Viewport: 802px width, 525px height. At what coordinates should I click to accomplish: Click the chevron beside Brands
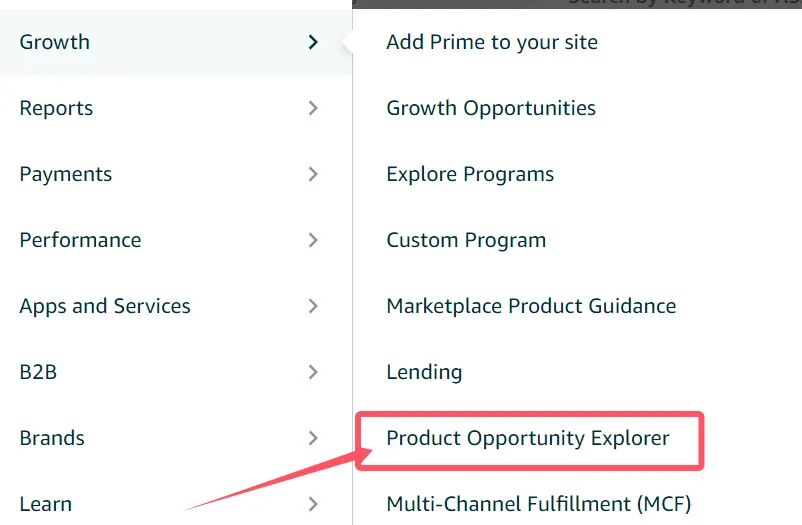(313, 438)
